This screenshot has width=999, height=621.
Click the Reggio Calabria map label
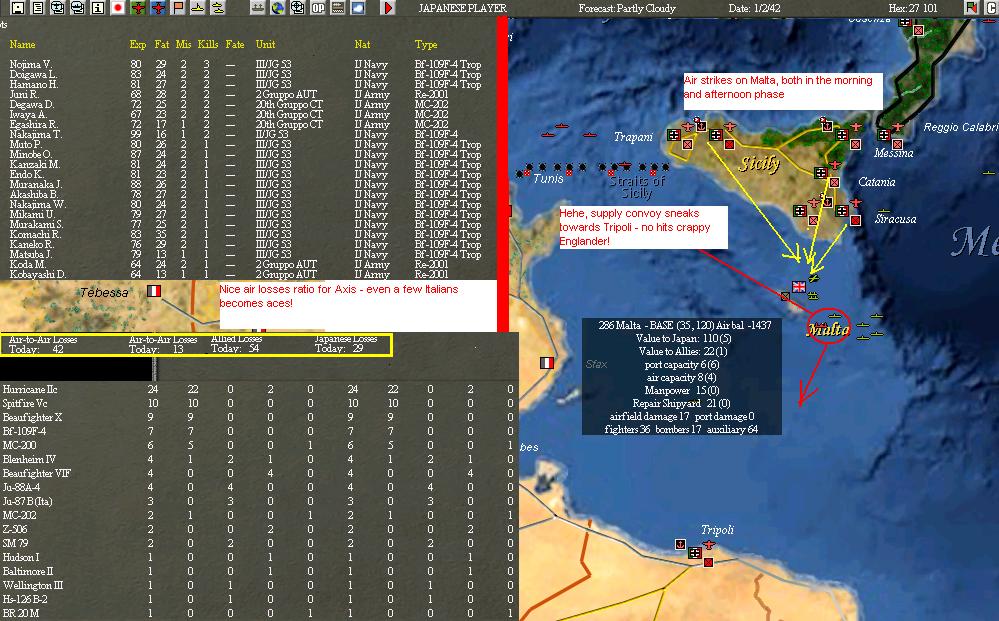click(x=961, y=127)
